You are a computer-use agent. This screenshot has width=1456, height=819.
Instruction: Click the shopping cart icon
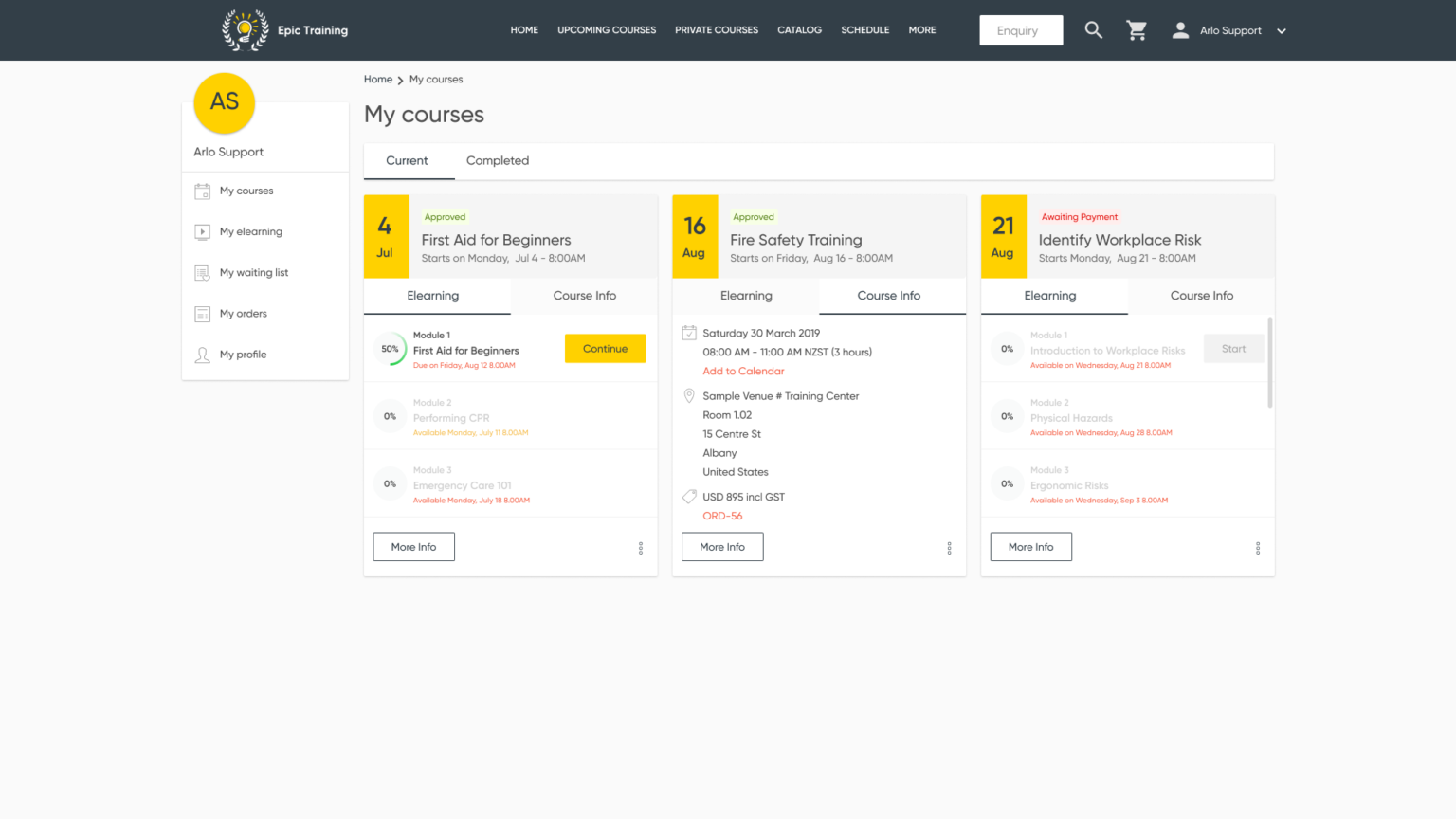pyautogui.click(x=1137, y=29)
